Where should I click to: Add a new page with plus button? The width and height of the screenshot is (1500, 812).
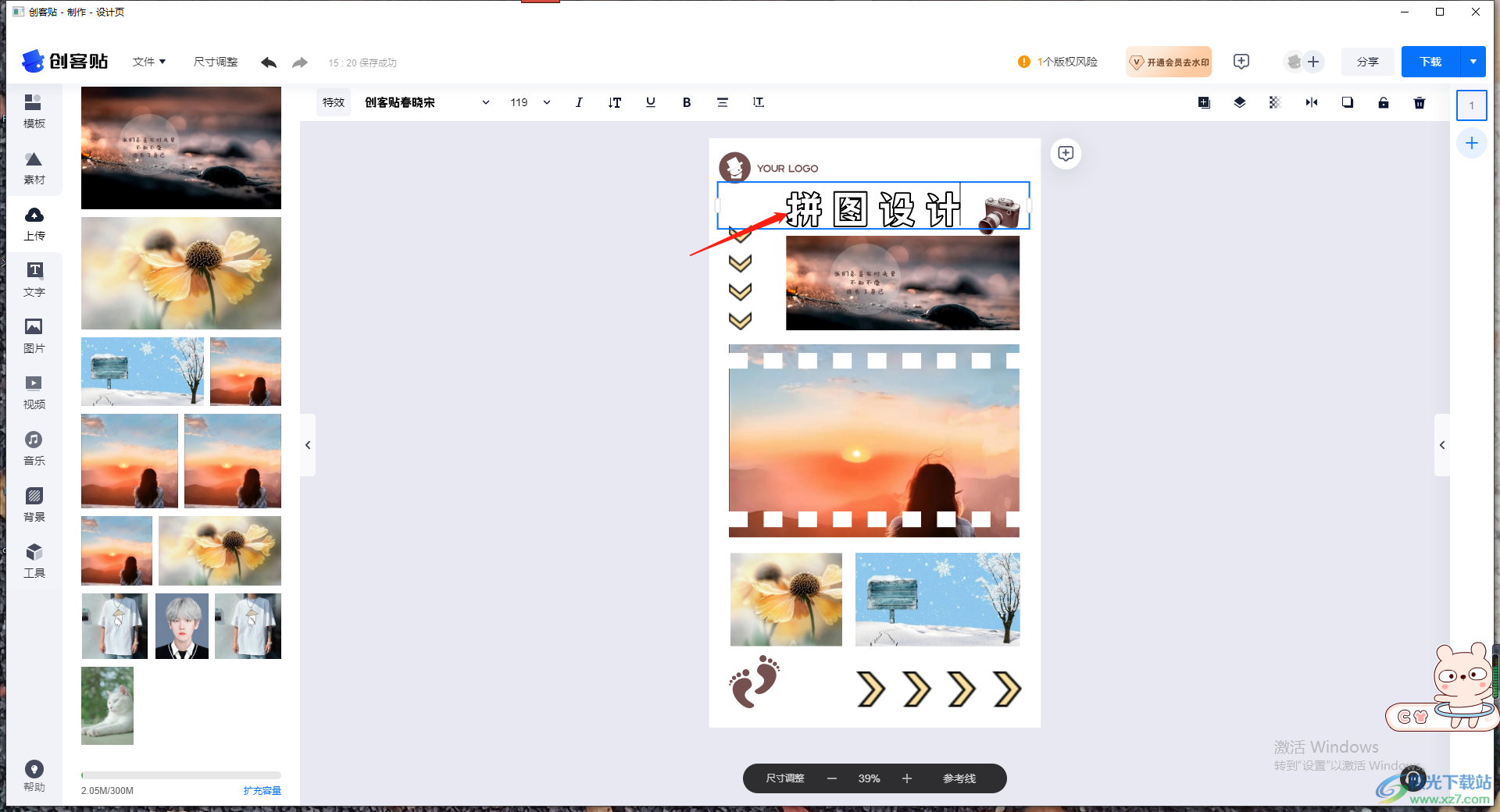1472,143
